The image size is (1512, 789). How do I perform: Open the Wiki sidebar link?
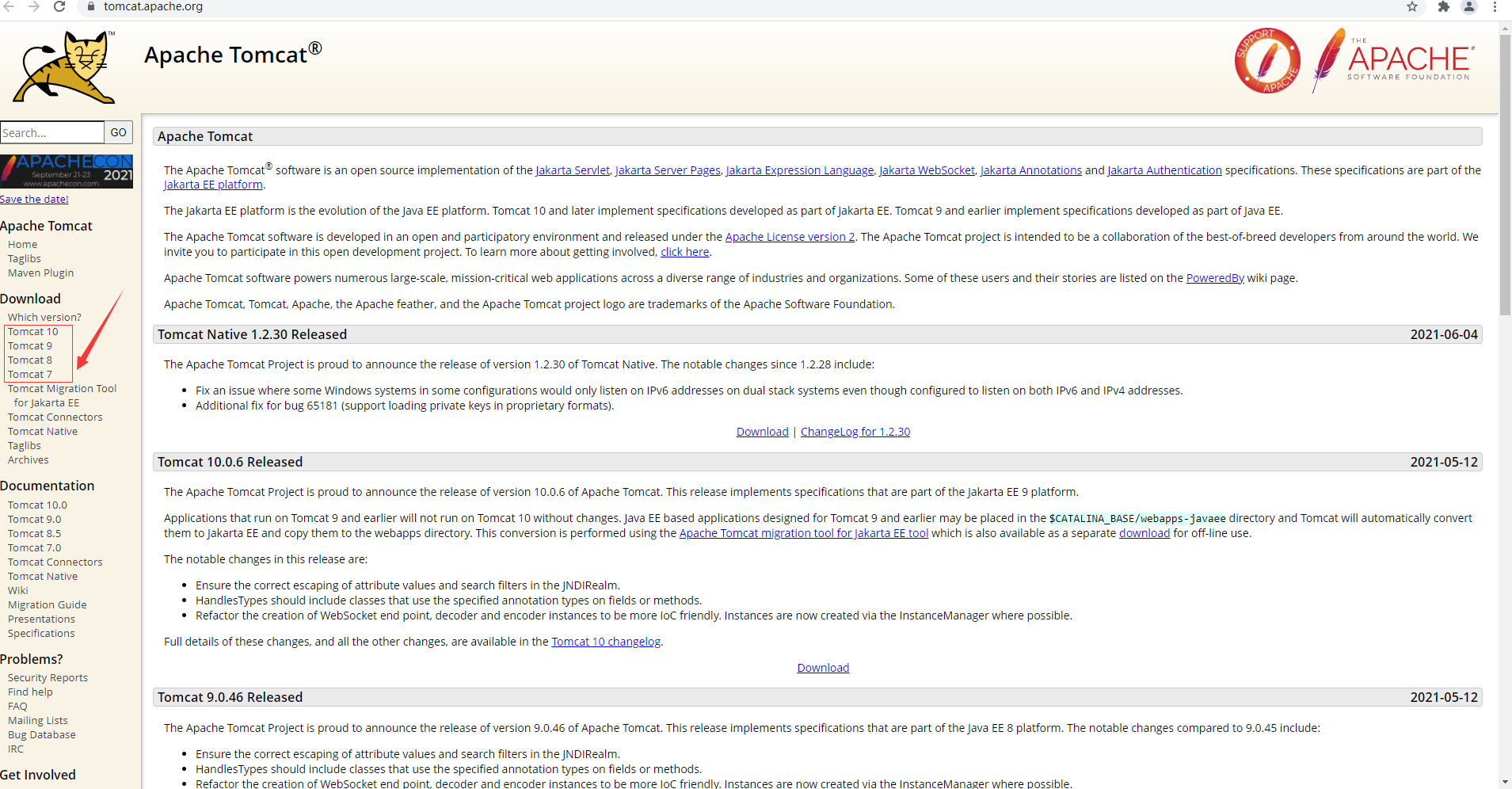click(x=18, y=591)
